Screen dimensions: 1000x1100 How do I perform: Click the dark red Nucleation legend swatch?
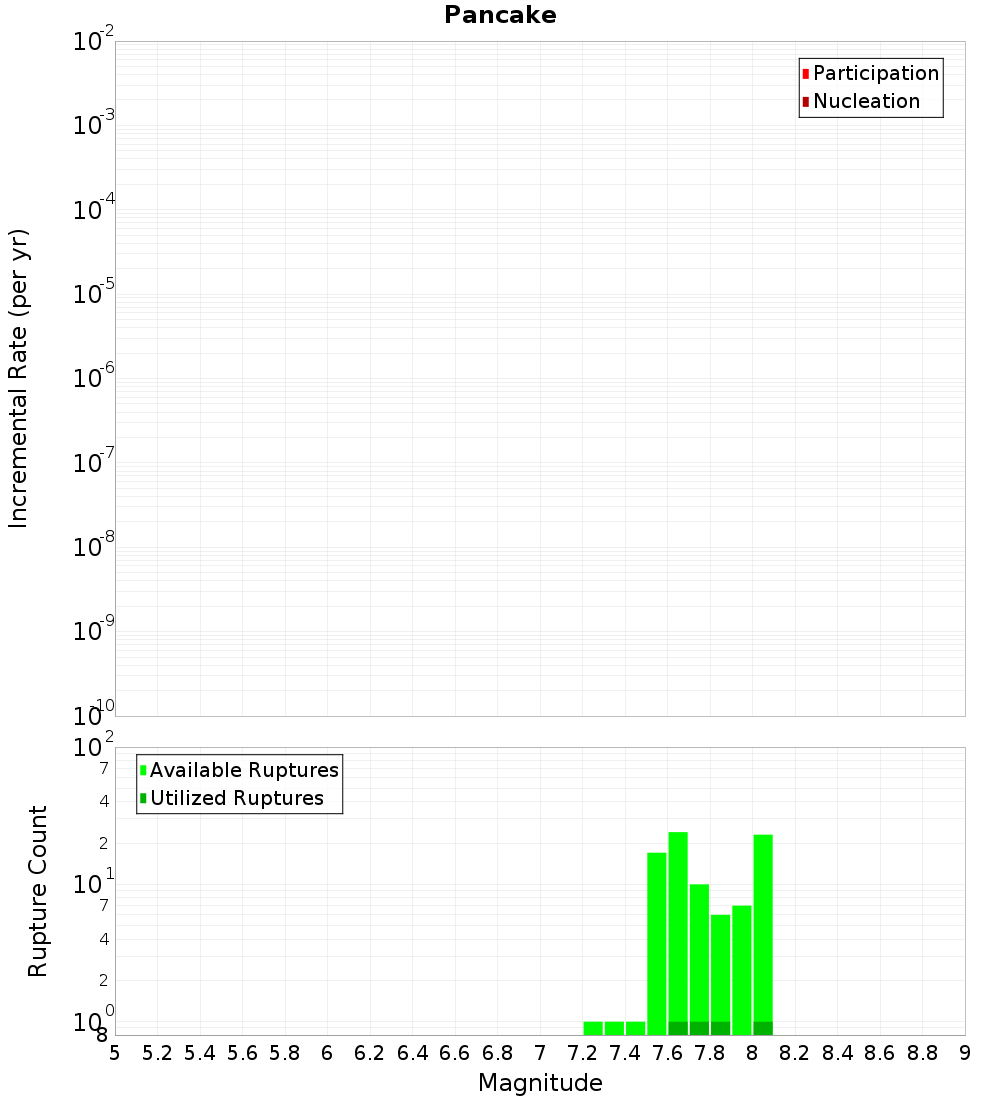click(806, 101)
